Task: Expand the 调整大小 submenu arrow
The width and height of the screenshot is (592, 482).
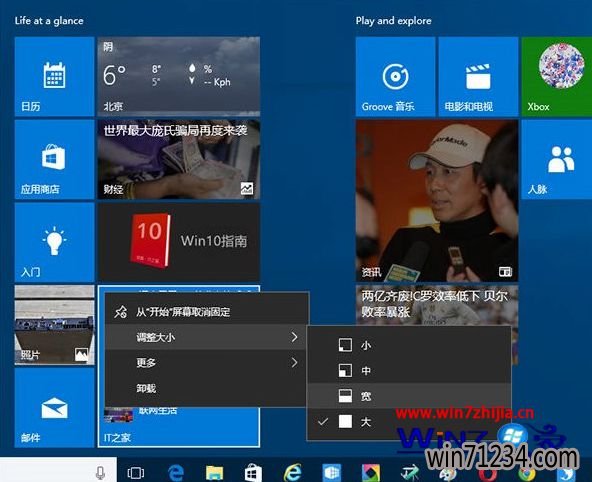Action: [294, 337]
